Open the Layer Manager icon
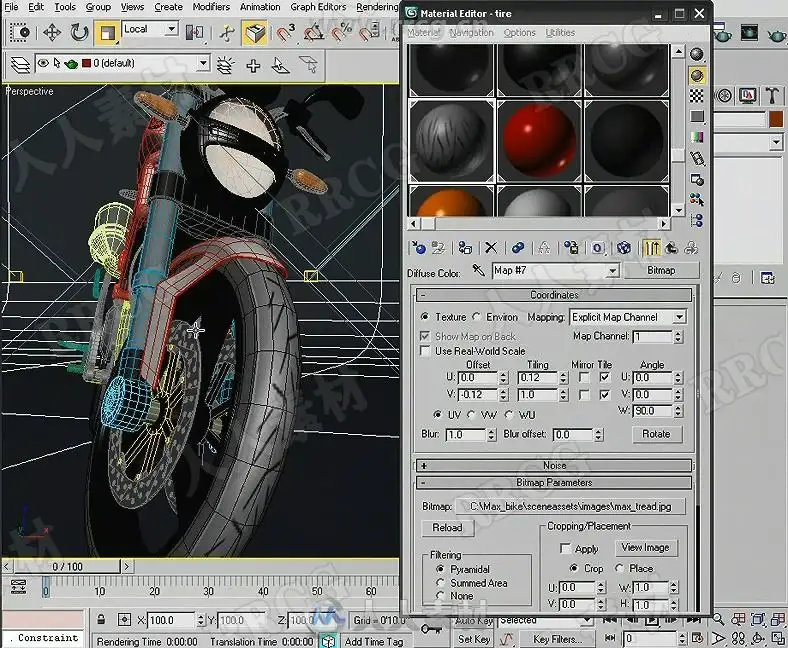788x648 pixels. 19,65
